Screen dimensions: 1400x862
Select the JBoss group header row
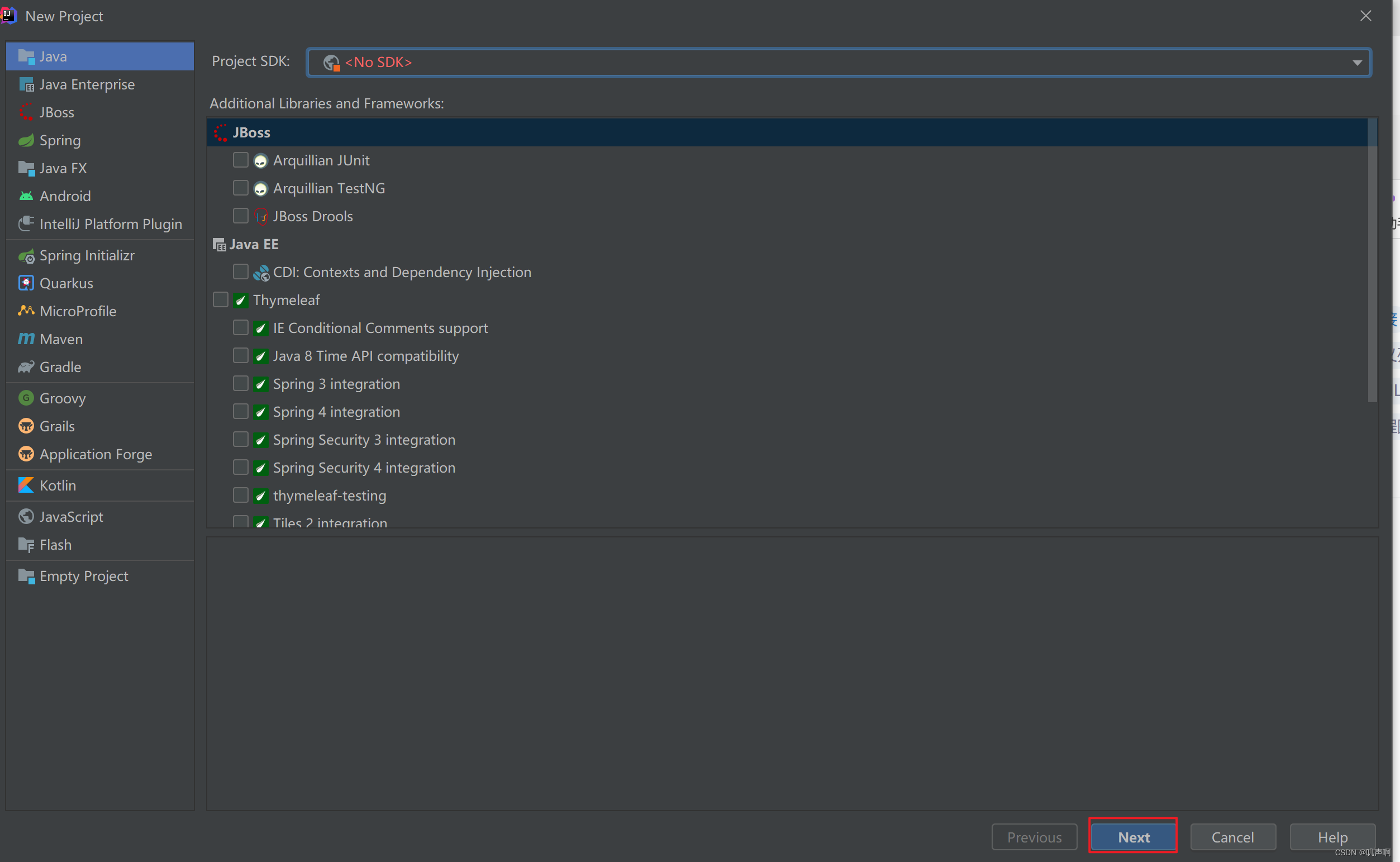click(x=787, y=133)
